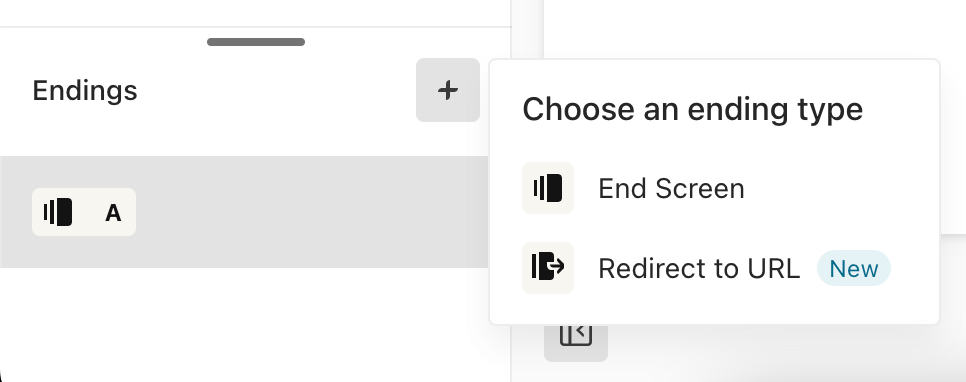
Task: Click empty space below ending A row
Action: point(246,323)
